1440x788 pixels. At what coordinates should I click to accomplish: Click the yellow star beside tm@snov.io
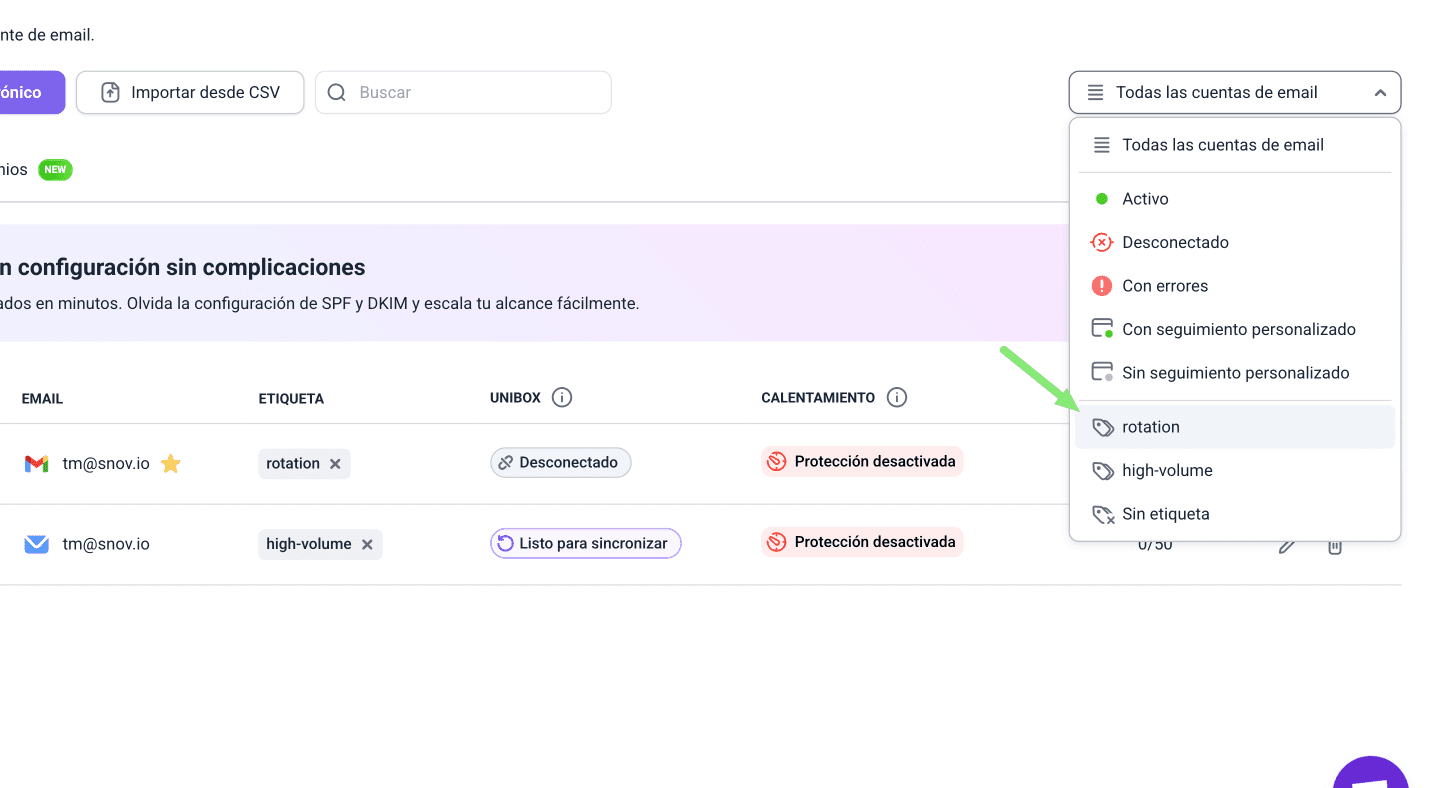(x=171, y=463)
